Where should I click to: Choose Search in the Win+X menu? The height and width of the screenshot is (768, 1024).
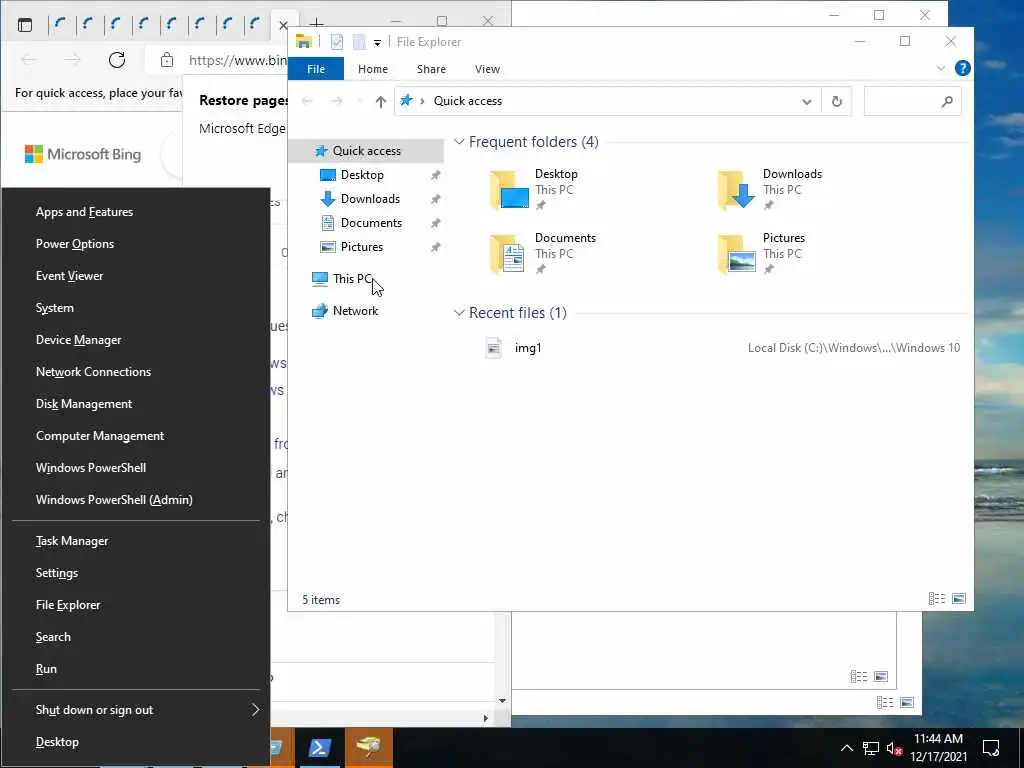pyautogui.click(x=53, y=637)
